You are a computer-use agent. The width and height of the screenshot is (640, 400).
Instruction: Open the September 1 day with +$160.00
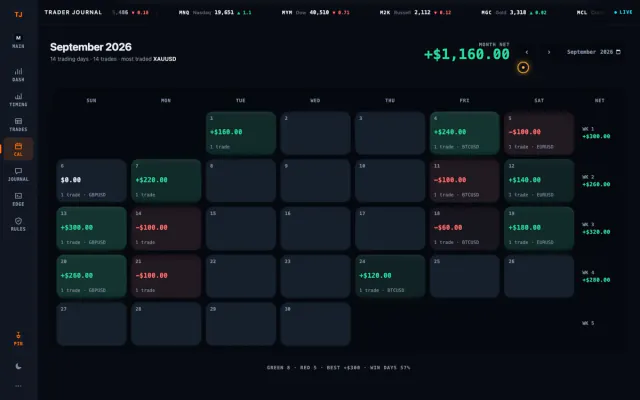pyautogui.click(x=241, y=133)
